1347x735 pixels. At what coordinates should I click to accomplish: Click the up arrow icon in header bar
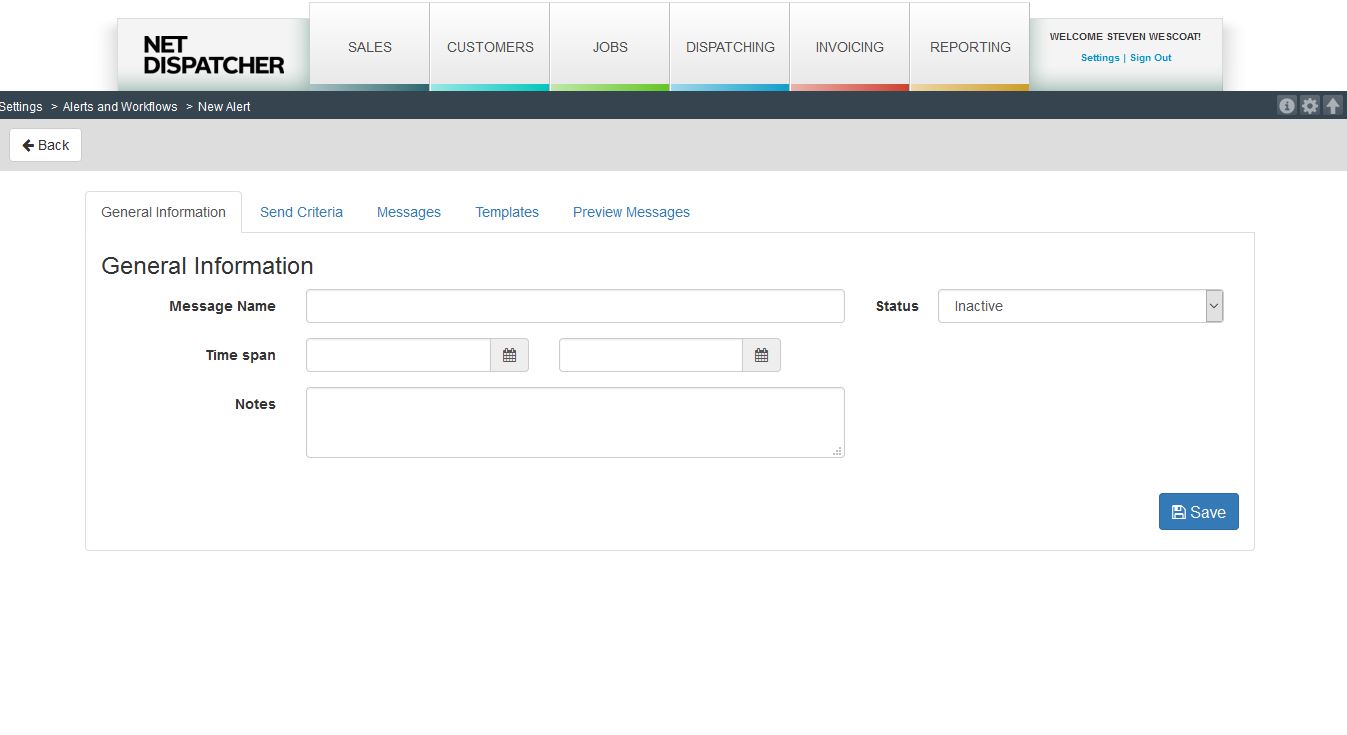pos(1333,105)
